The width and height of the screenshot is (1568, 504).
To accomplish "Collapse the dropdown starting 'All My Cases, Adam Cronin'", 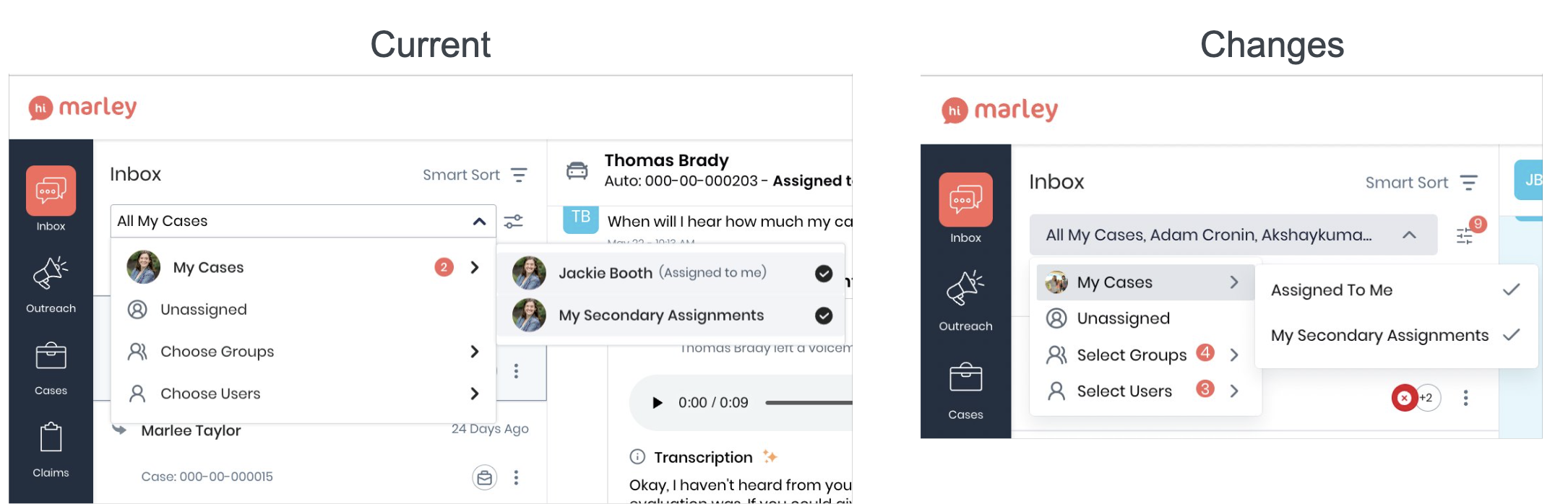I will pyautogui.click(x=1408, y=235).
